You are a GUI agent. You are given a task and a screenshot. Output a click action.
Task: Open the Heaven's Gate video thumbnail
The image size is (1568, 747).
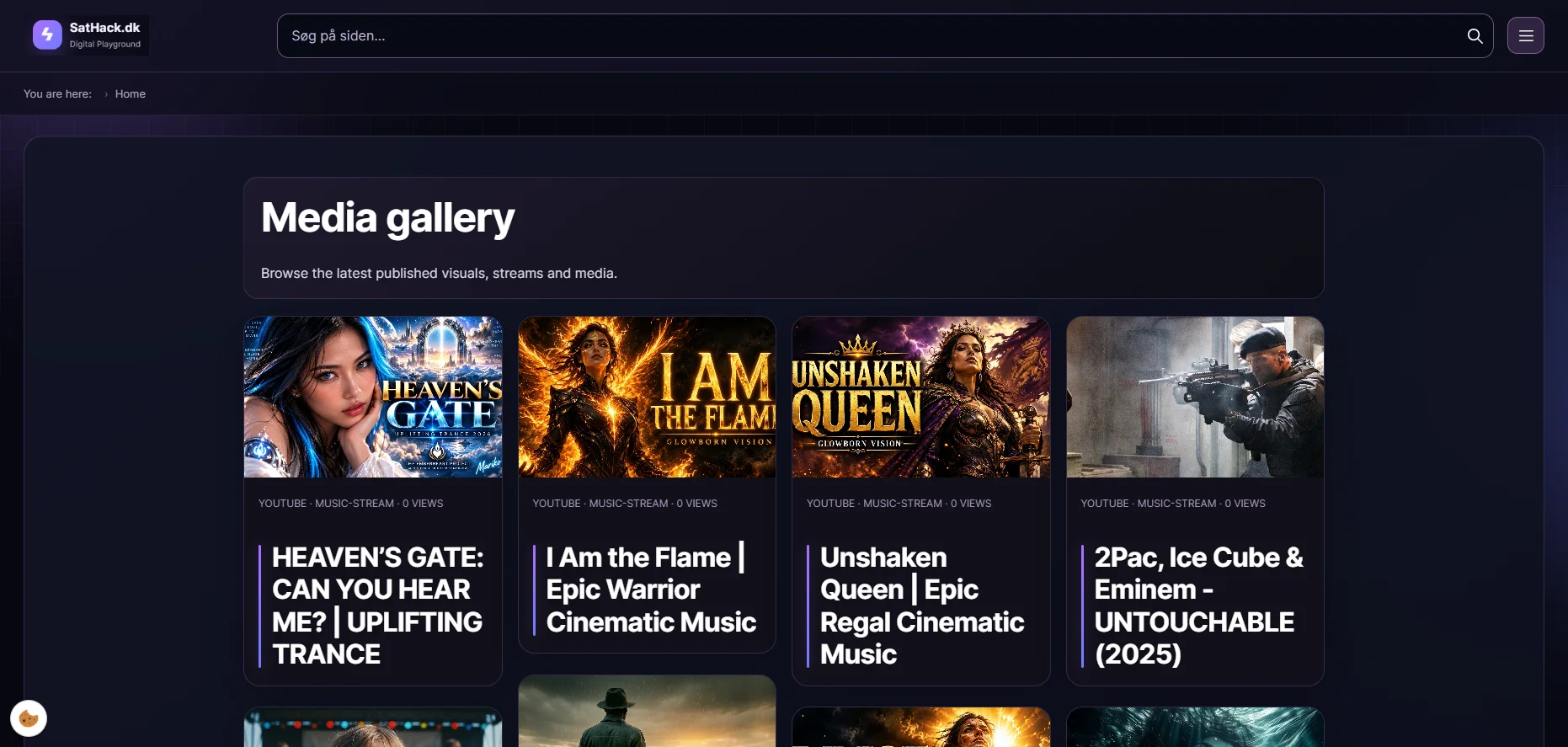[373, 397]
